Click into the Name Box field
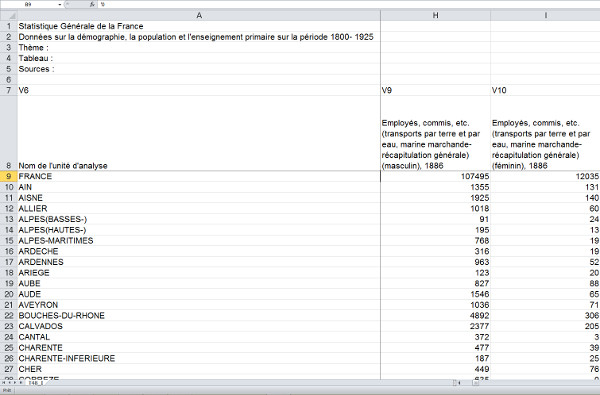The width and height of the screenshot is (600, 395). [x=29, y=4]
